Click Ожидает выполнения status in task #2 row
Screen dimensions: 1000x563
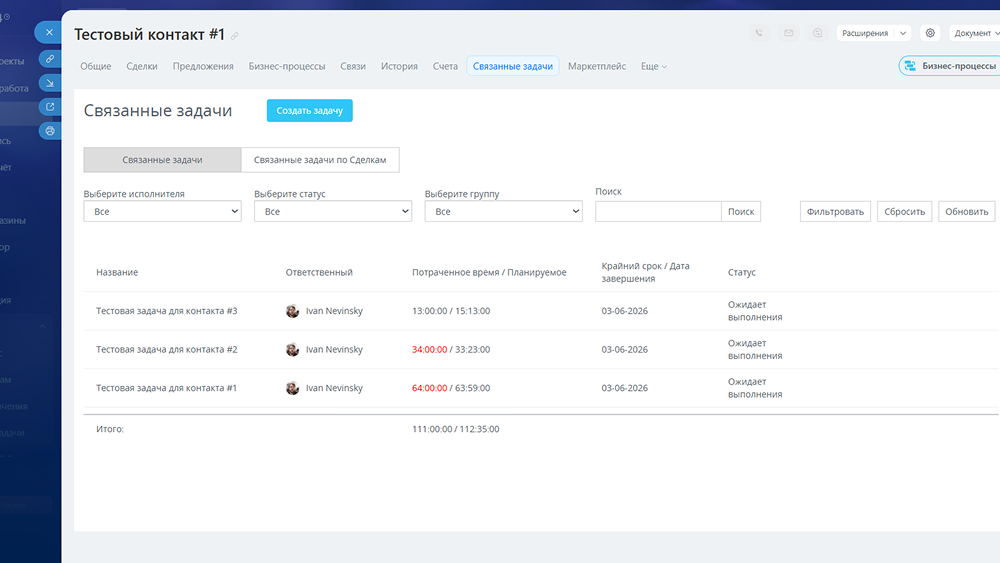coord(755,349)
